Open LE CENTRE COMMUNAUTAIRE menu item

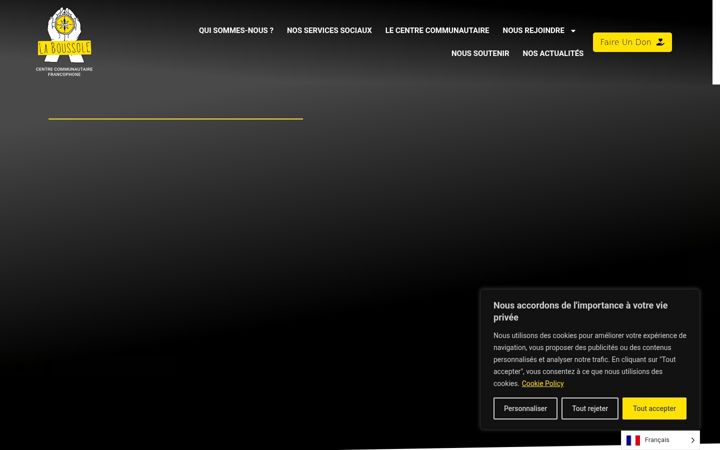pyautogui.click(x=437, y=30)
